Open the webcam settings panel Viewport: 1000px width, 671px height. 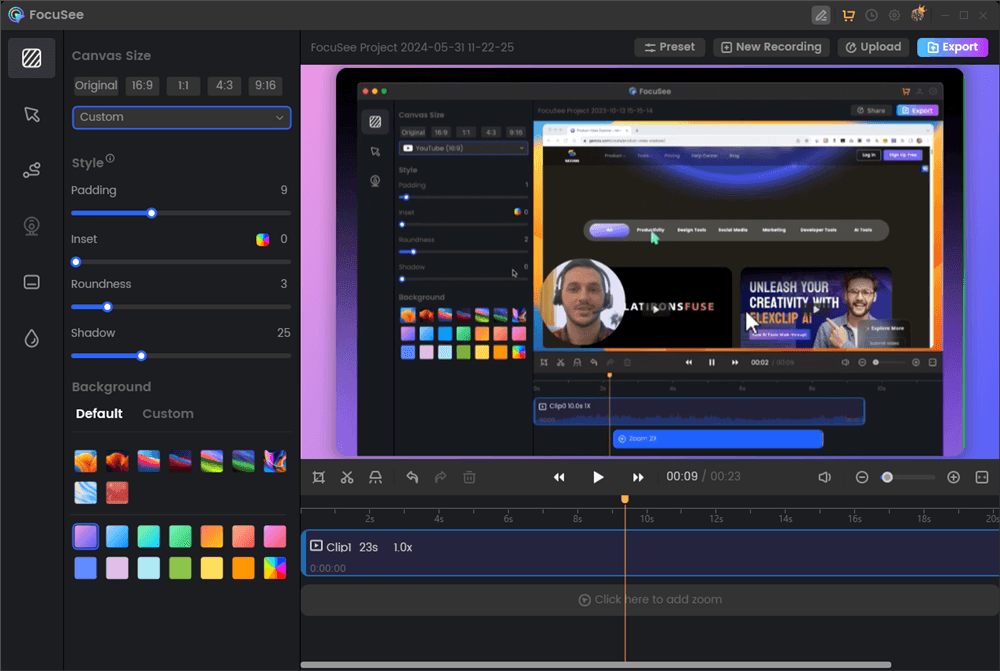click(32, 226)
